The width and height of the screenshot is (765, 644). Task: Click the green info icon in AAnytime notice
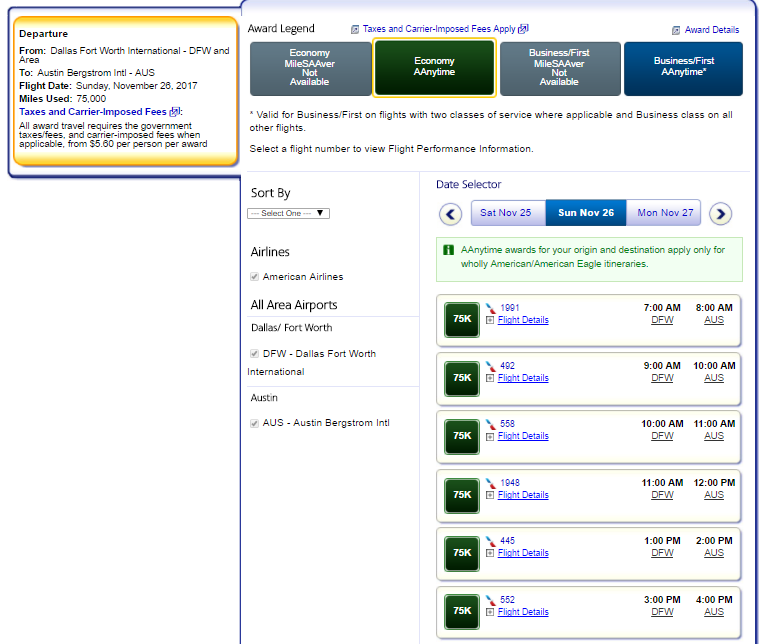point(447,250)
